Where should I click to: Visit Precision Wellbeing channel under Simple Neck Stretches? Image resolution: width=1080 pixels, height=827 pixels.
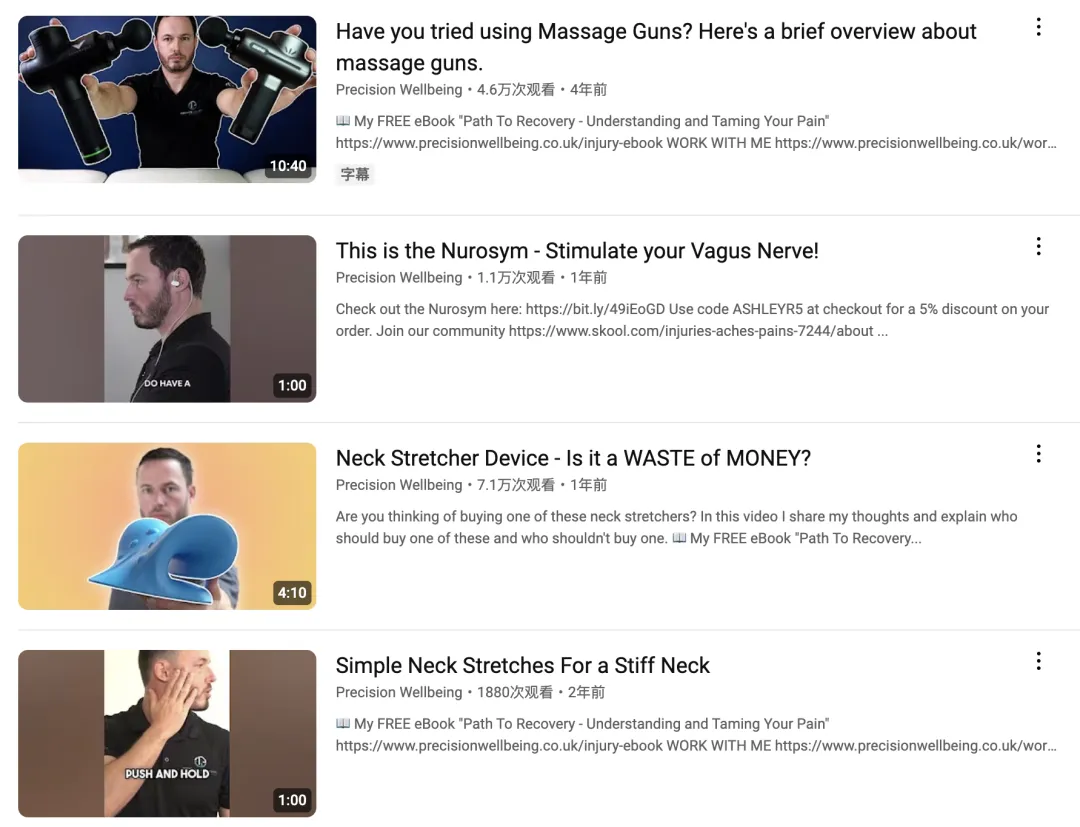[x=399, y=692]
